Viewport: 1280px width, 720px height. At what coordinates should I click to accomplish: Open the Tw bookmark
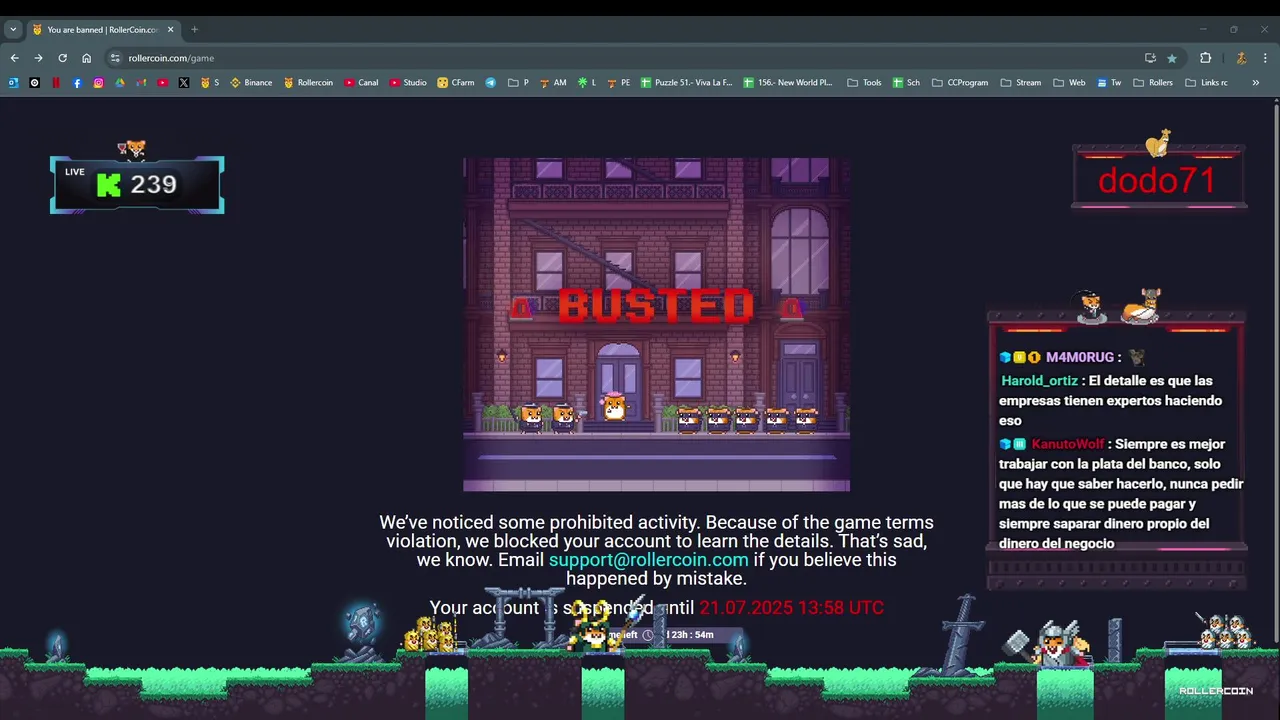[x=1109, y=83]
